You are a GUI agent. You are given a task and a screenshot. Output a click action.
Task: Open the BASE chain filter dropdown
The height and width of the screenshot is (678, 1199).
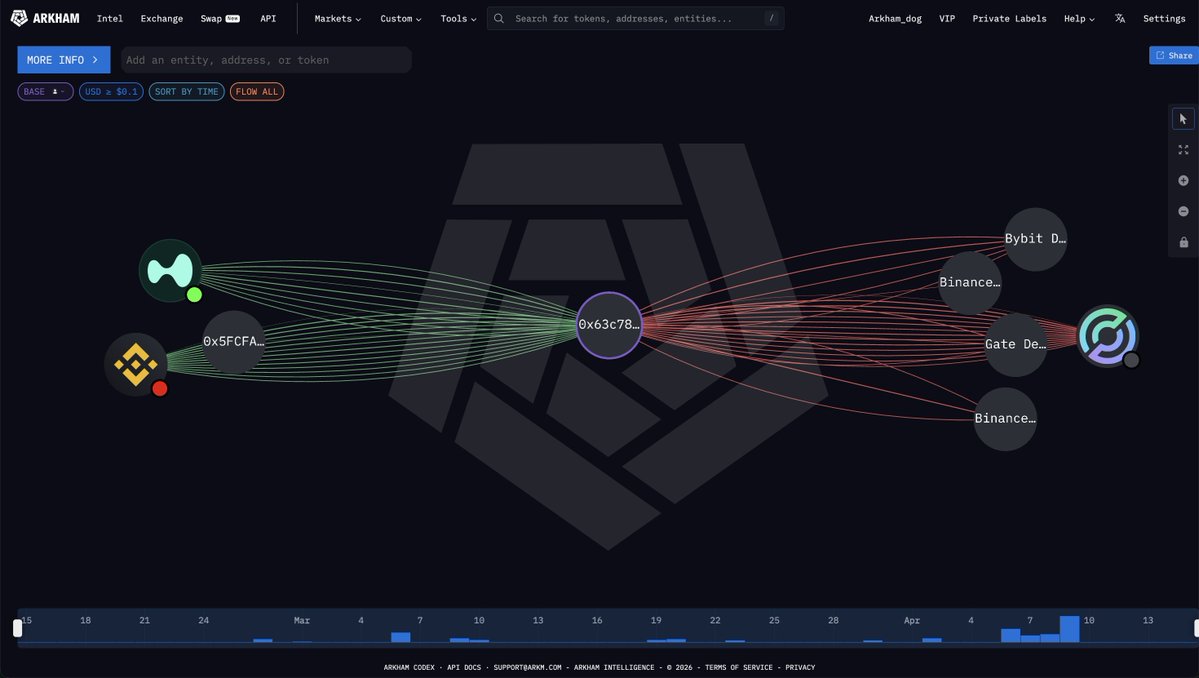(x=45, y=92)
